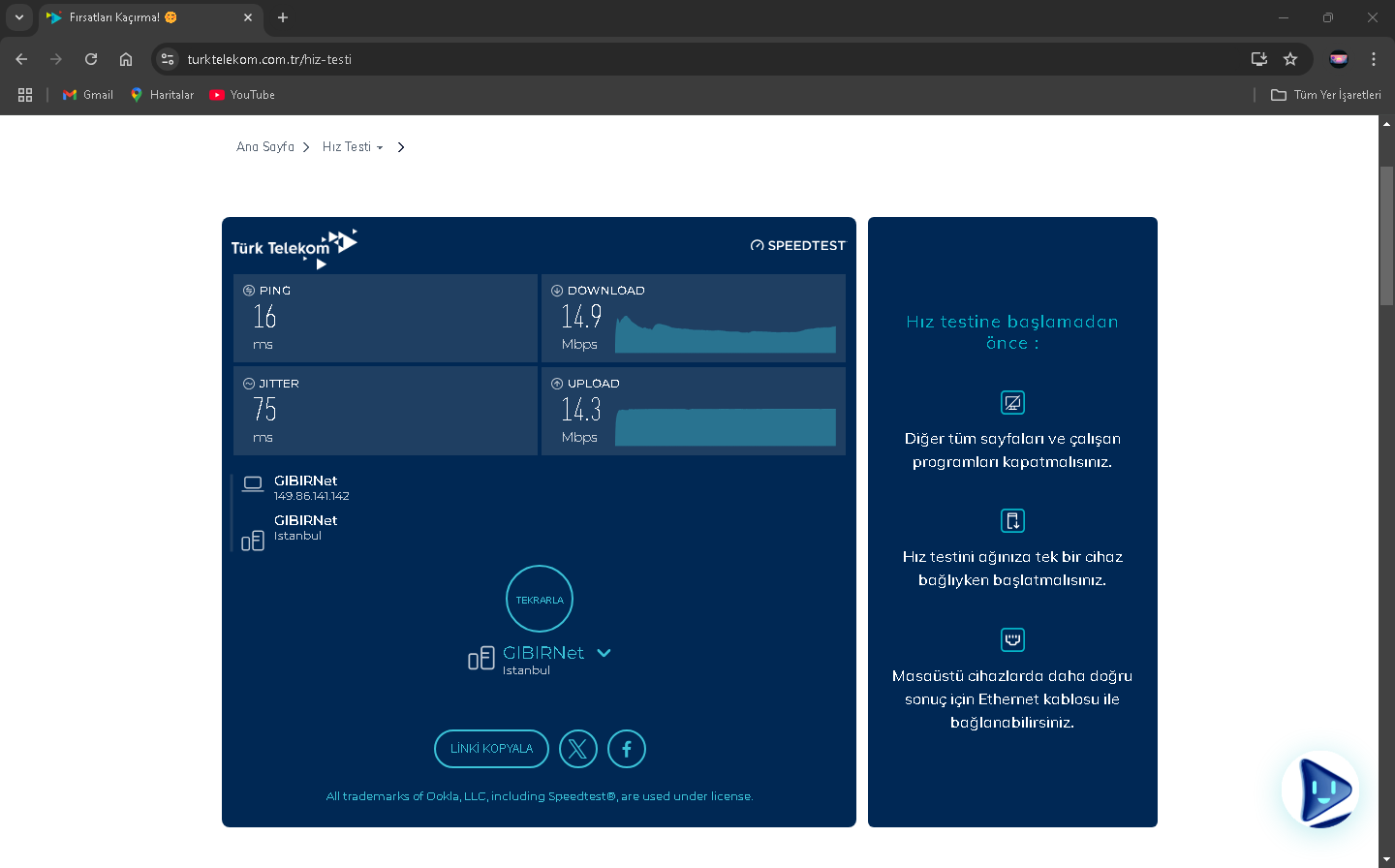The image size is (1395, 868).
Task: Open the chat assistant bubble
Action: 1320,790
